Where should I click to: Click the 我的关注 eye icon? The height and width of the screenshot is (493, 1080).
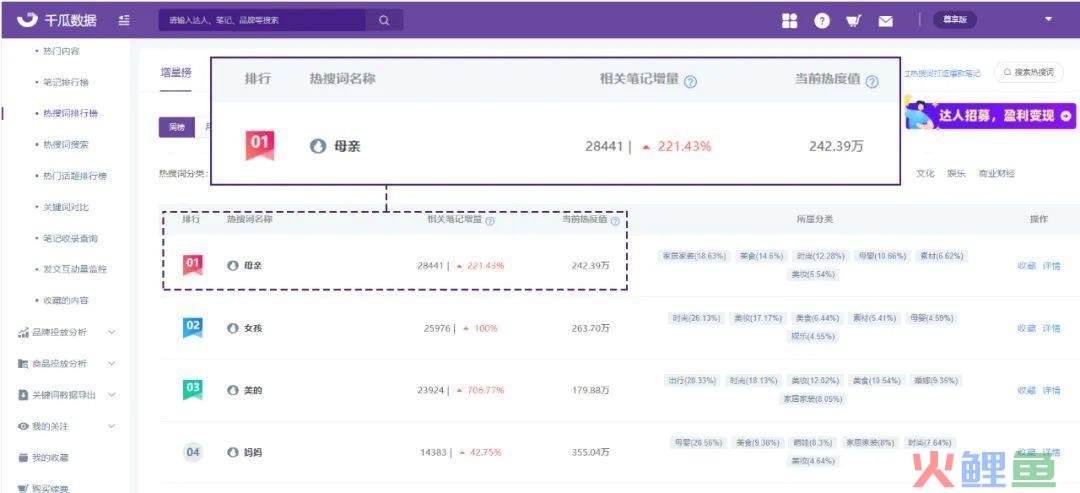tap(23, 427)
